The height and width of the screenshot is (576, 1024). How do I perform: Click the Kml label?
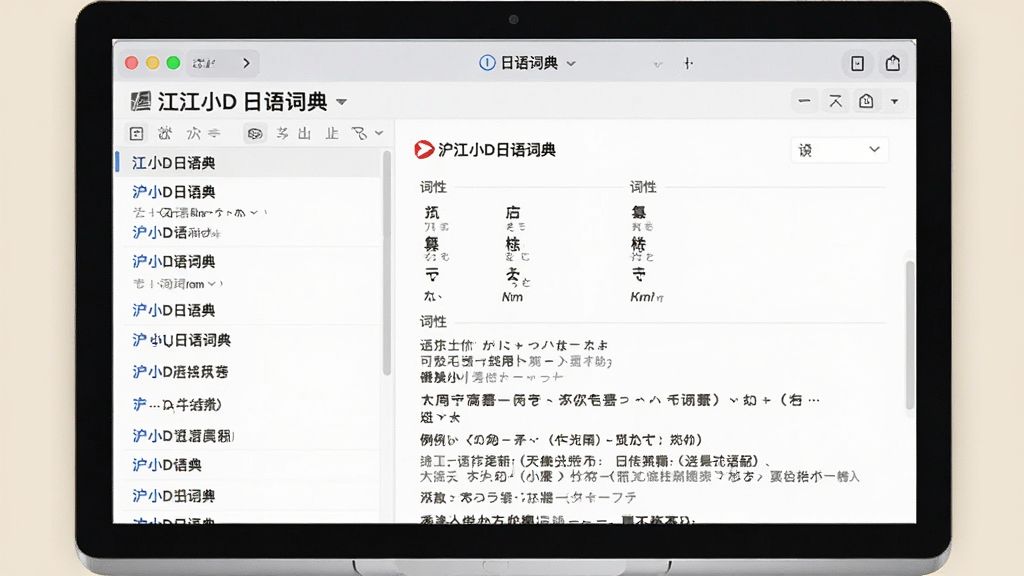click(647, 297)
